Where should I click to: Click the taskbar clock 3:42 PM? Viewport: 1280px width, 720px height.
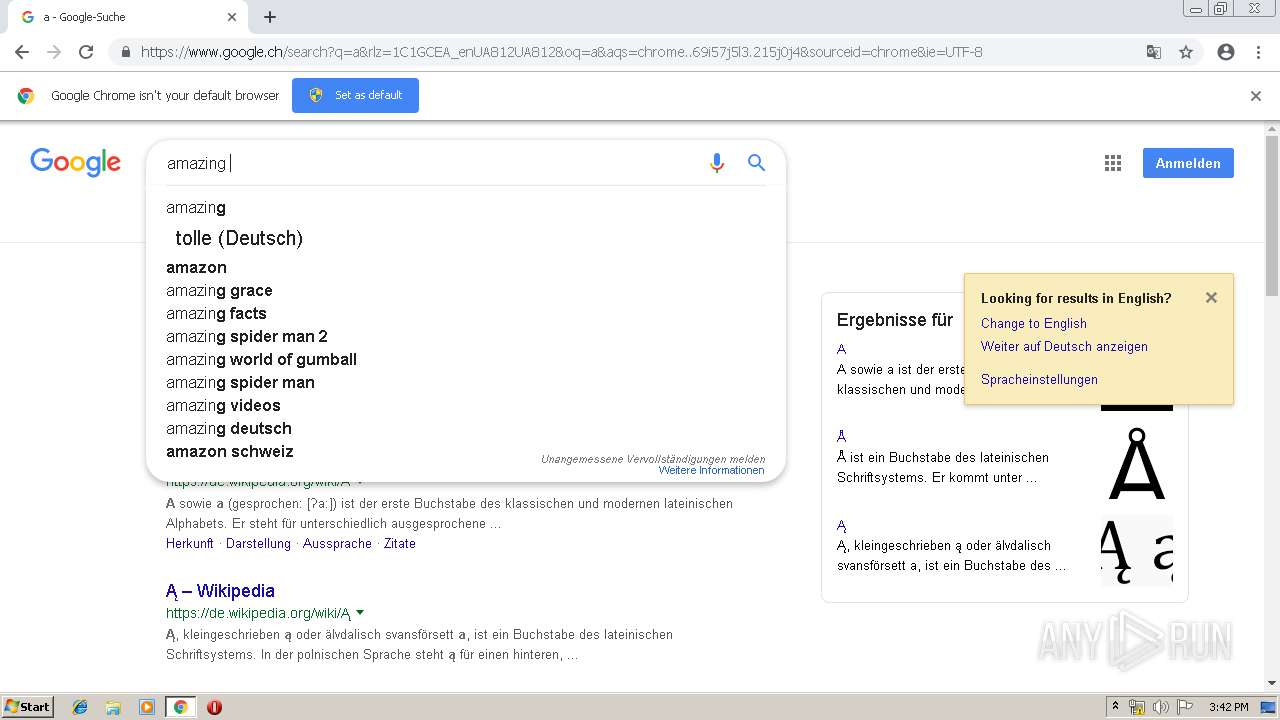(1228, 707)
